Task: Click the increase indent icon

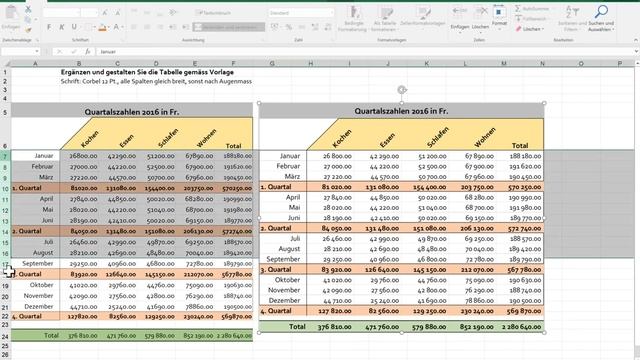Action: (x=186, y=27)
